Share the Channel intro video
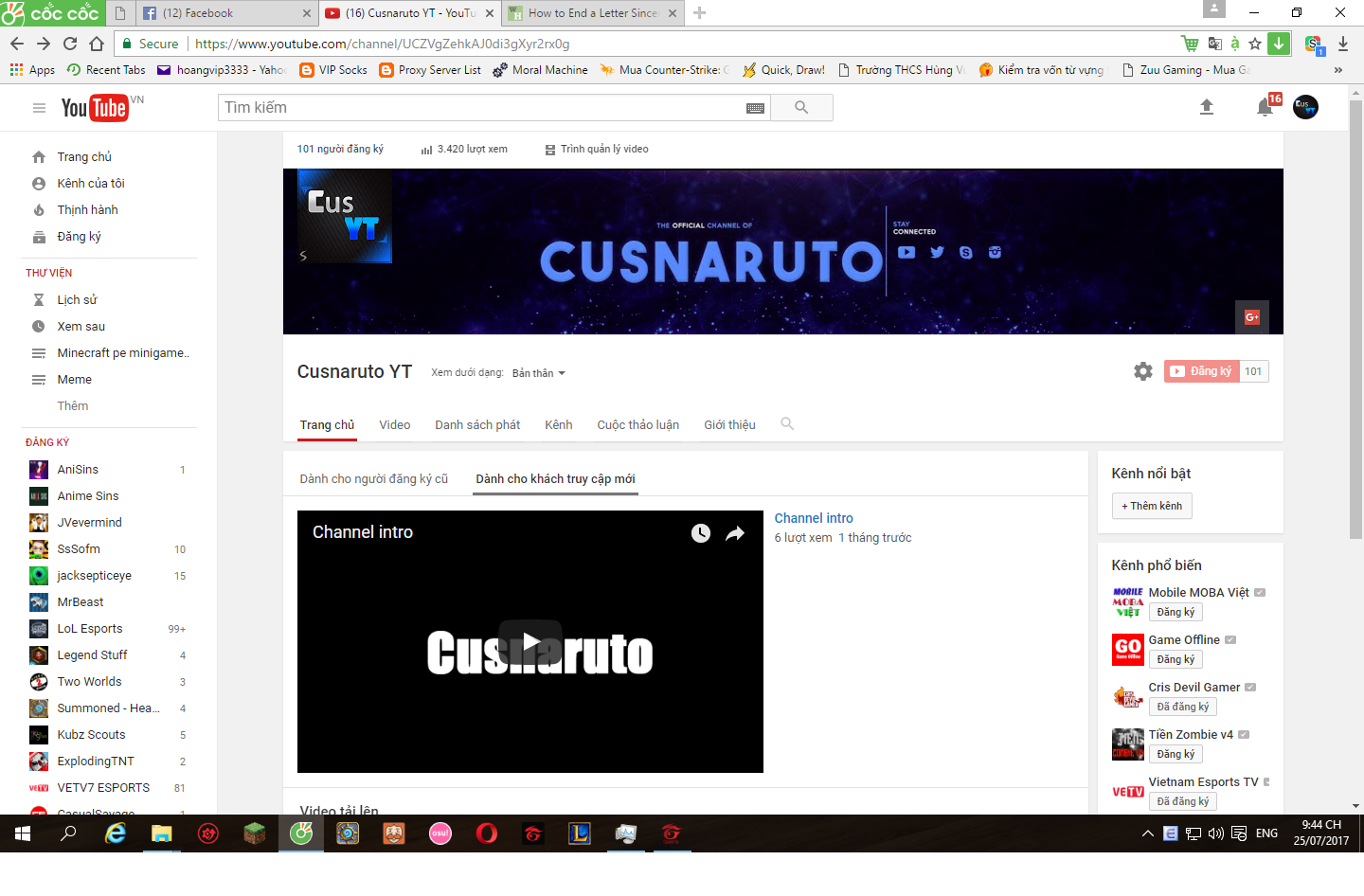This screenshot has height=896, width=1364. tap(735, 533)
